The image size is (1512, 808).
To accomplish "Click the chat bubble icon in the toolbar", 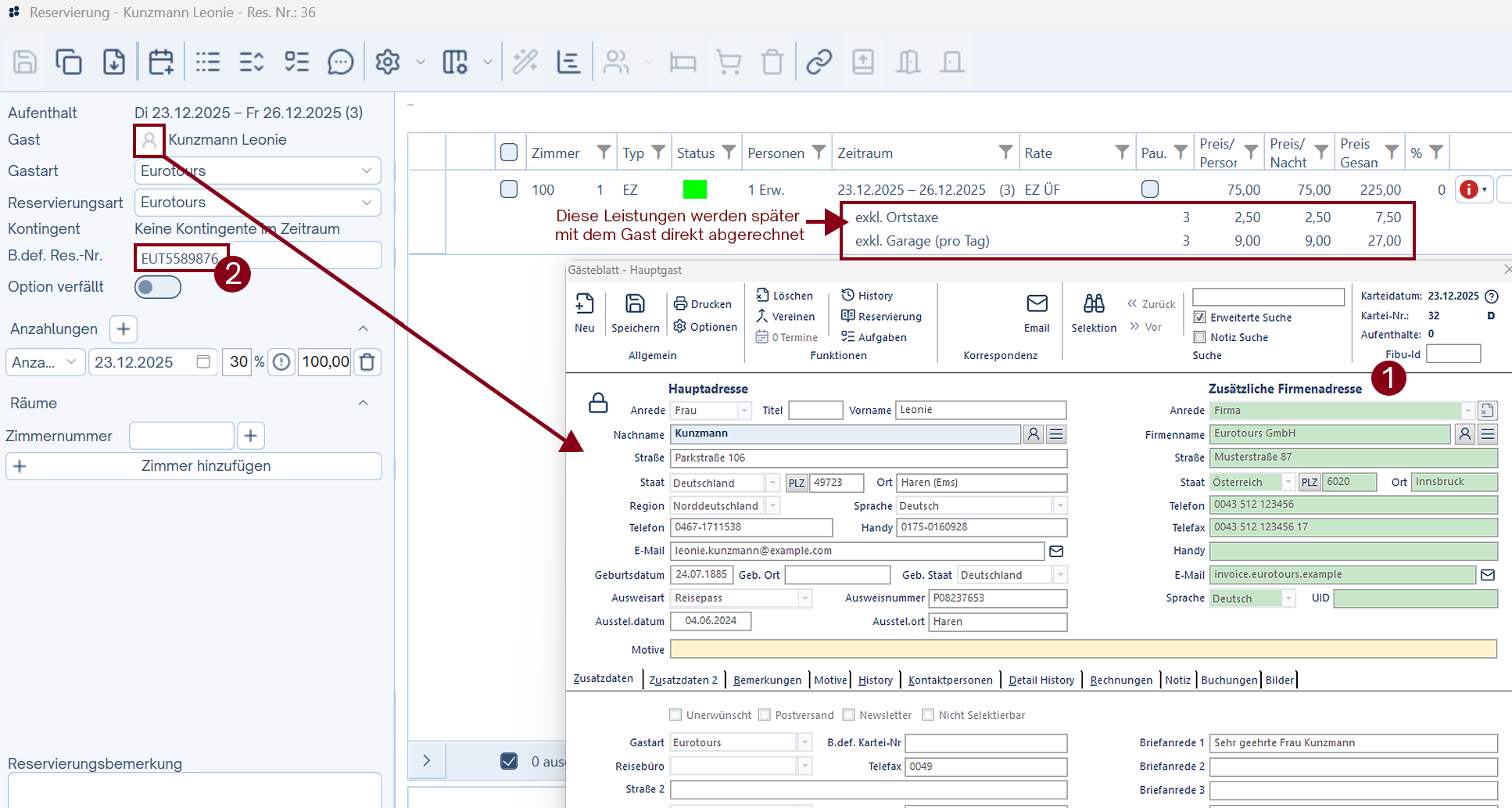I will click(340, 62).
